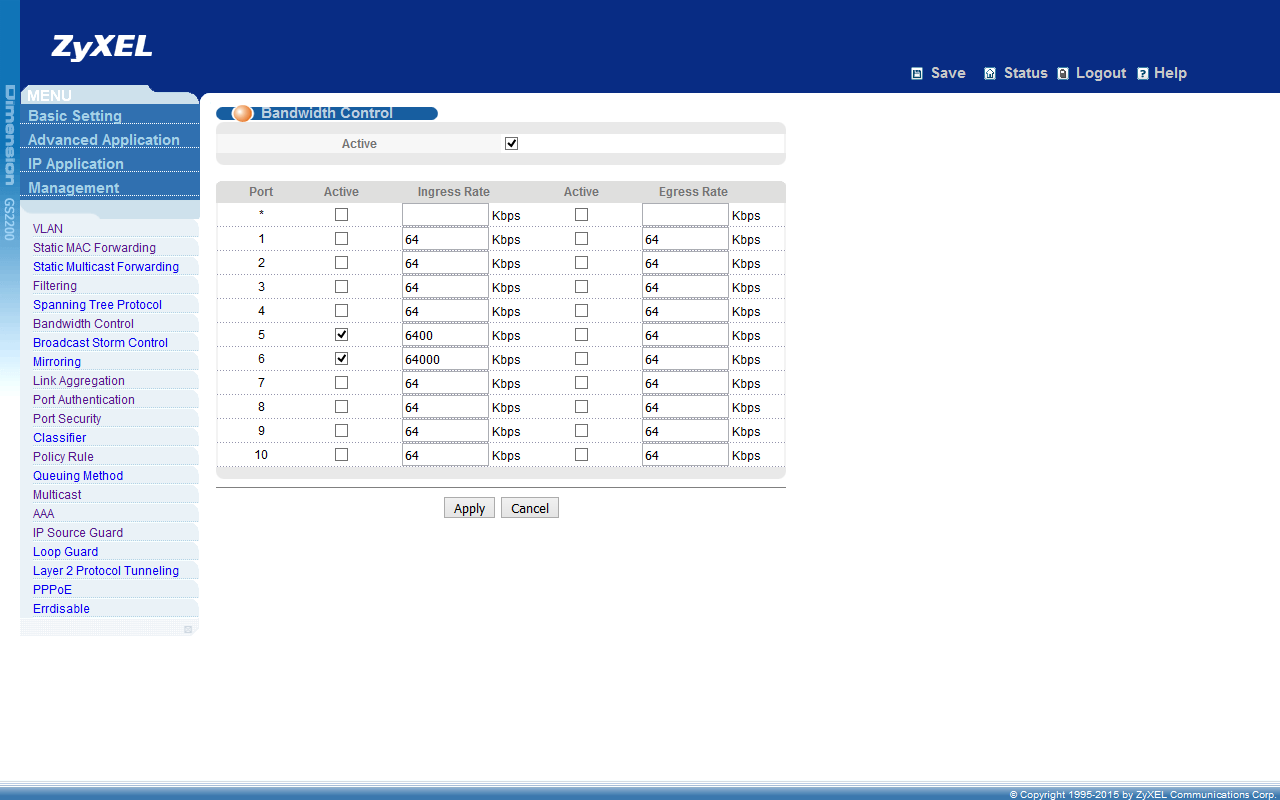This screenshot has height=800, width=1280.
Task: Click the Help question mark icon
Action: (x=1143, y=74)
